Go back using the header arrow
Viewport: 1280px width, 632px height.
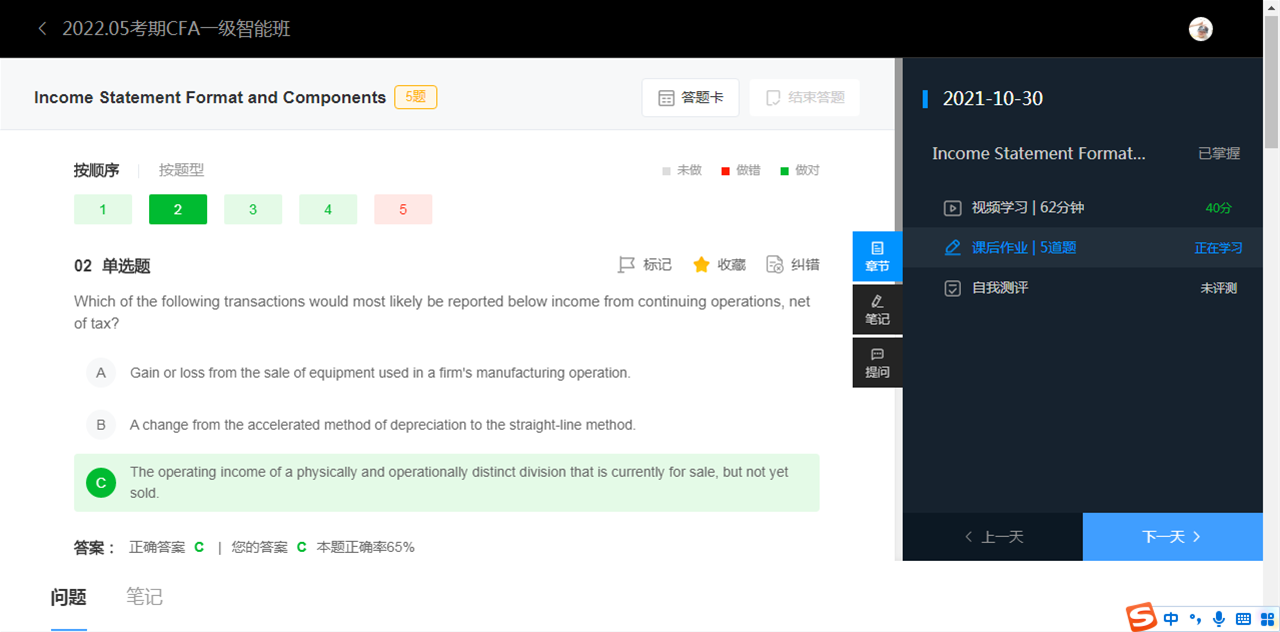(42, 28)
